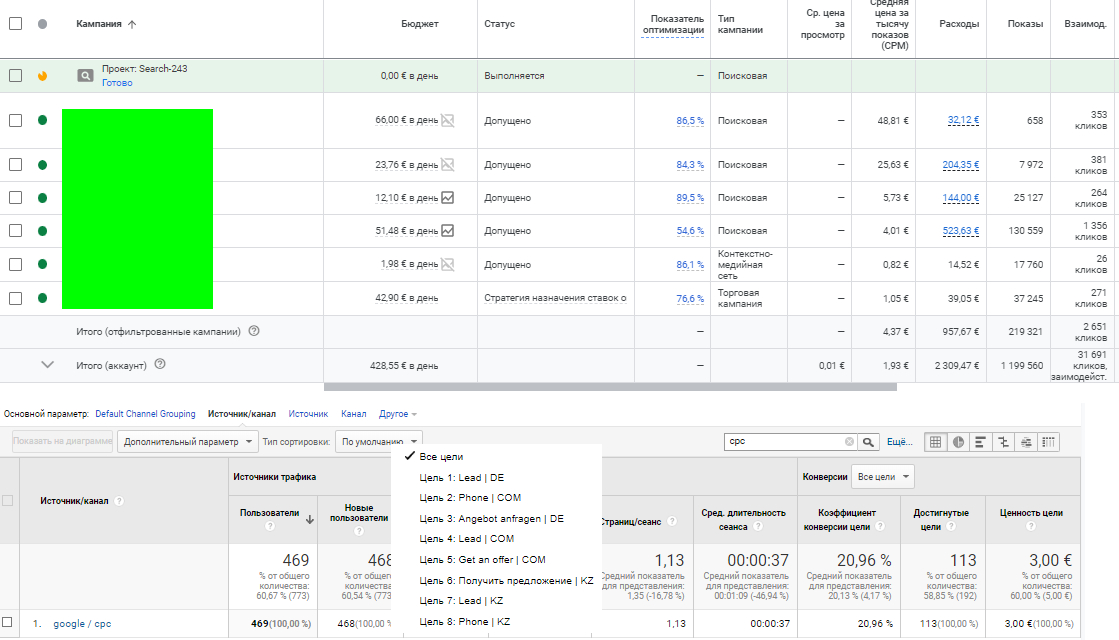Open the comparison view icon

point(1003,441)
